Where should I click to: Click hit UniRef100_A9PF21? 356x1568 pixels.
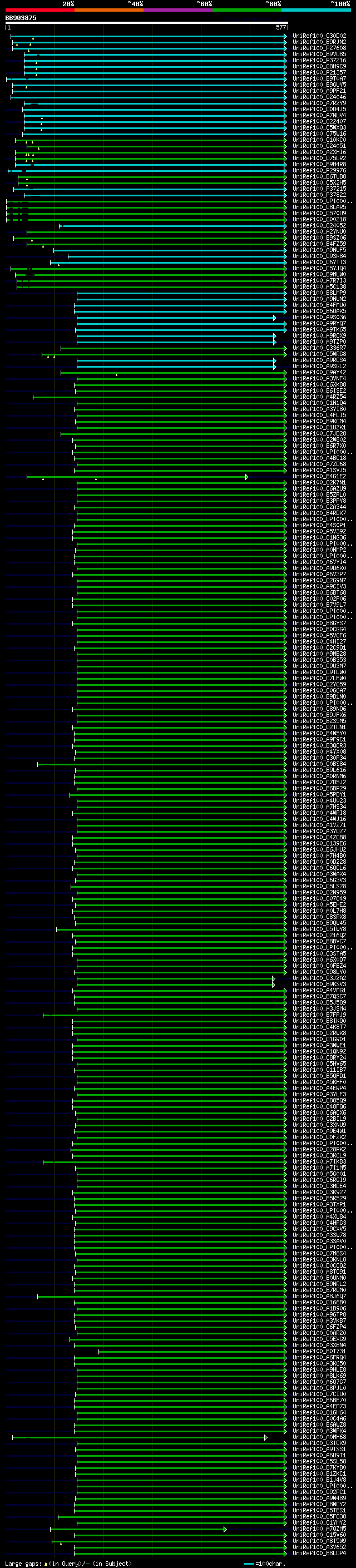pos(319,91)
